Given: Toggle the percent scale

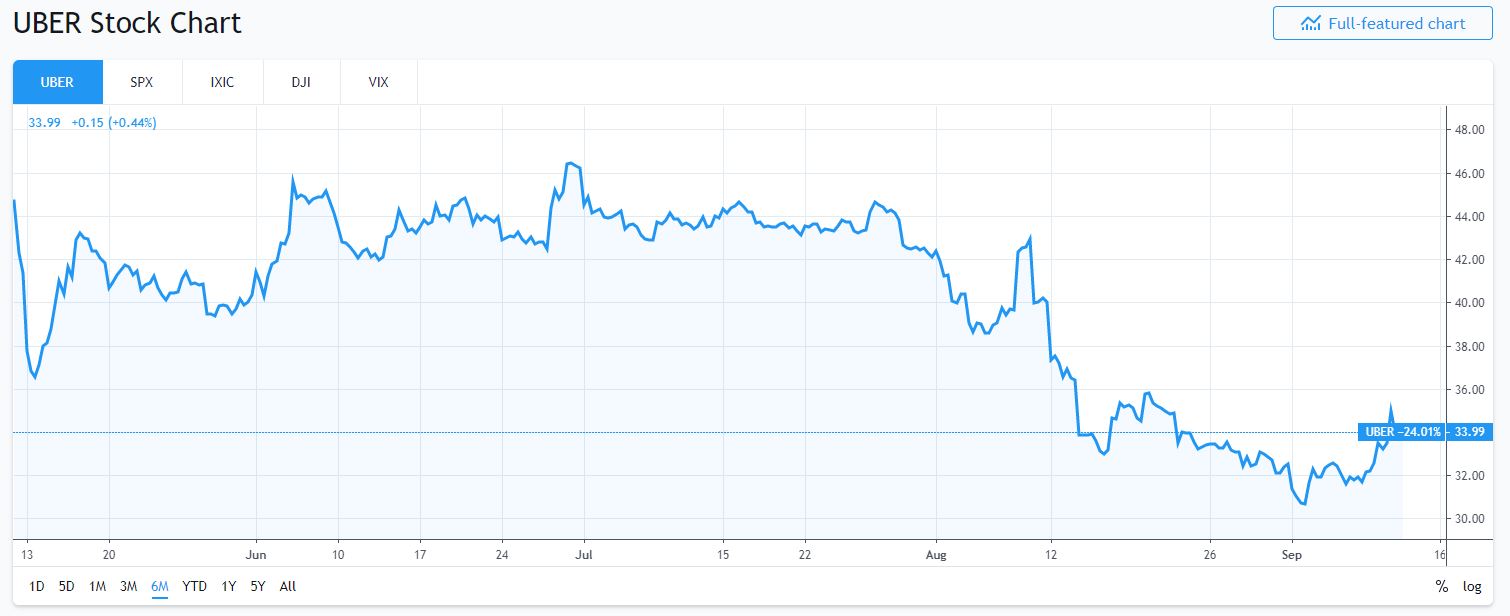Looking at the screenshot, I should 1441,586.
